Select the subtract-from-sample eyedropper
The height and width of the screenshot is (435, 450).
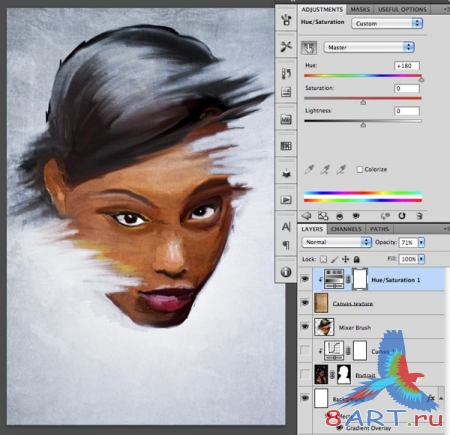coord(340,170)
